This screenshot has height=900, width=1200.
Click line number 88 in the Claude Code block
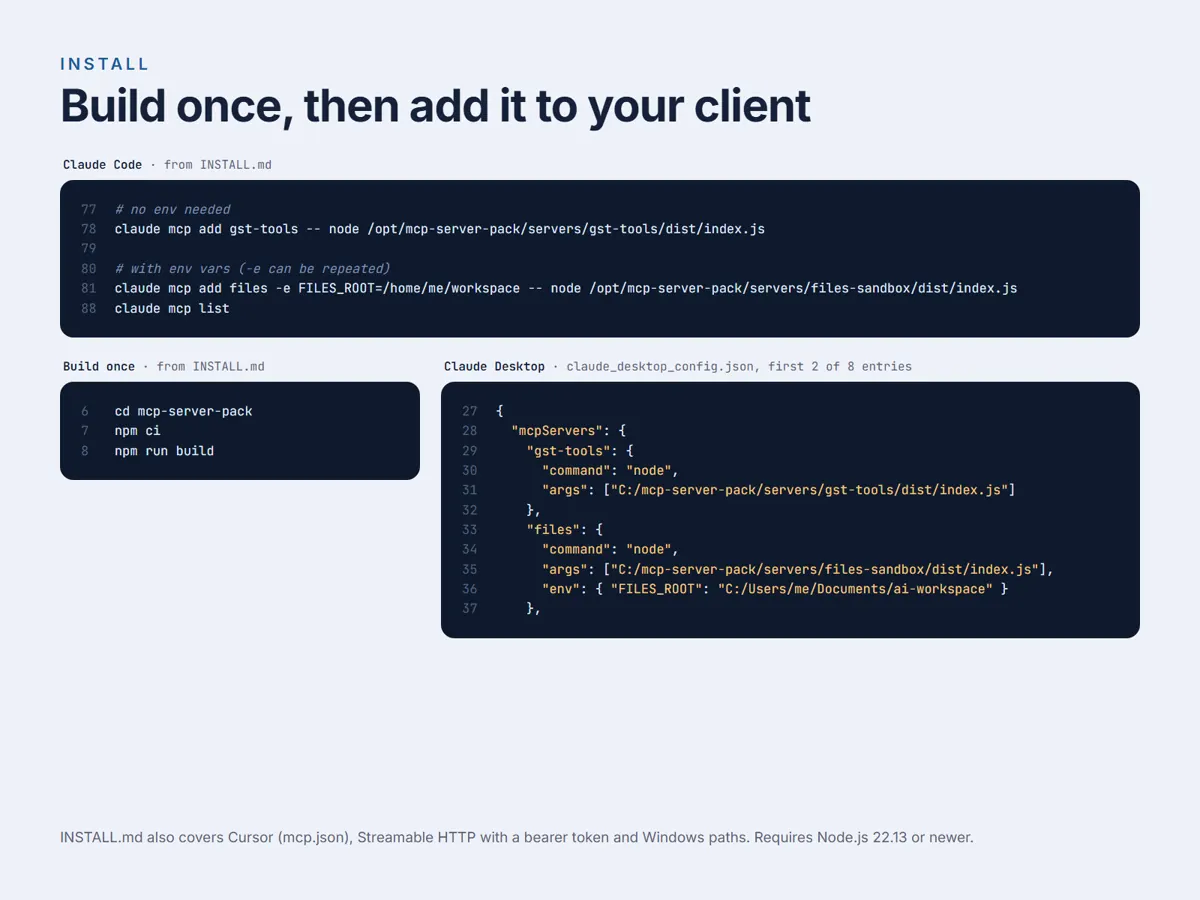(x=89, y=308)
